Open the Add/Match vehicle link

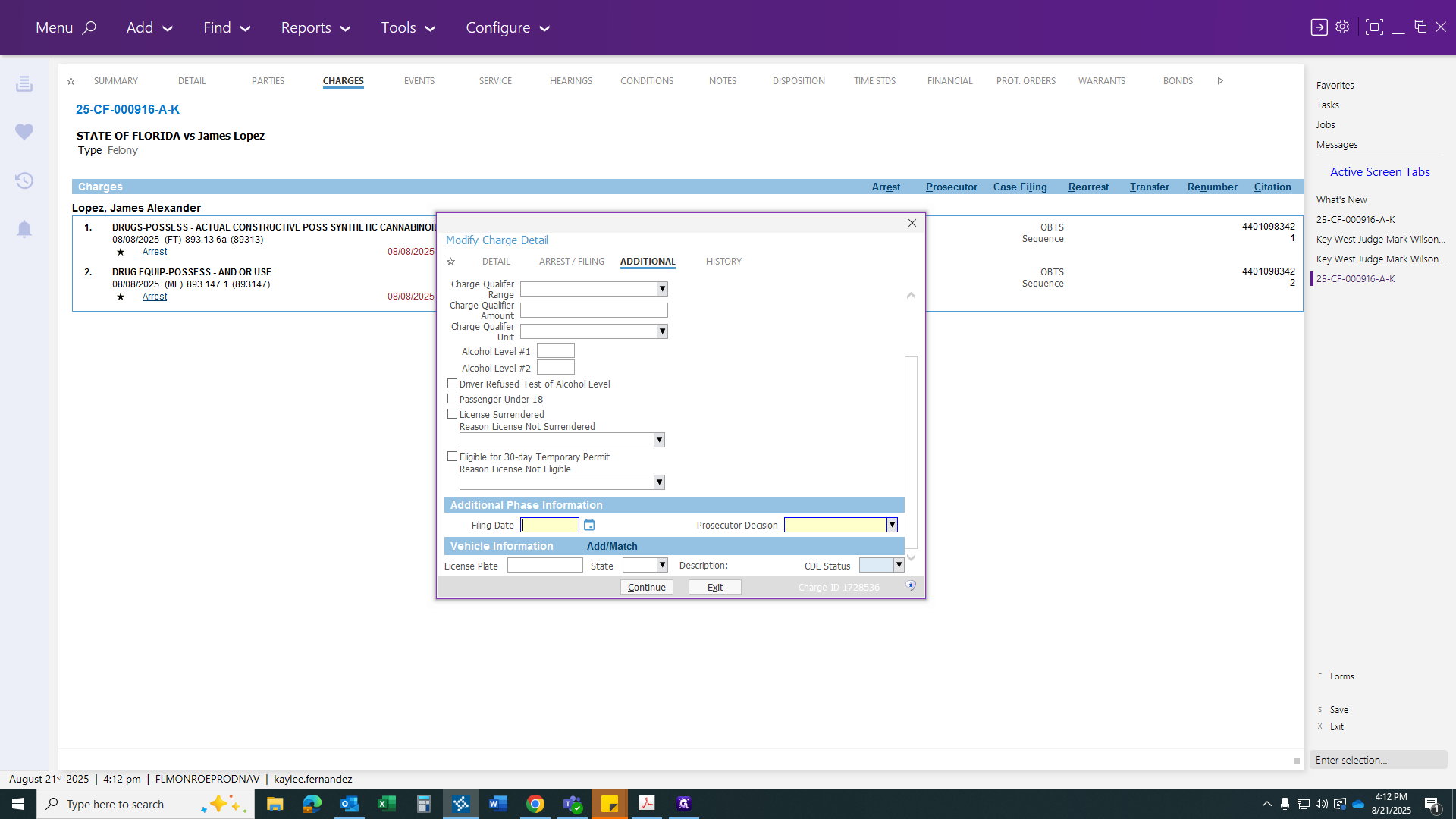(612, 546)
